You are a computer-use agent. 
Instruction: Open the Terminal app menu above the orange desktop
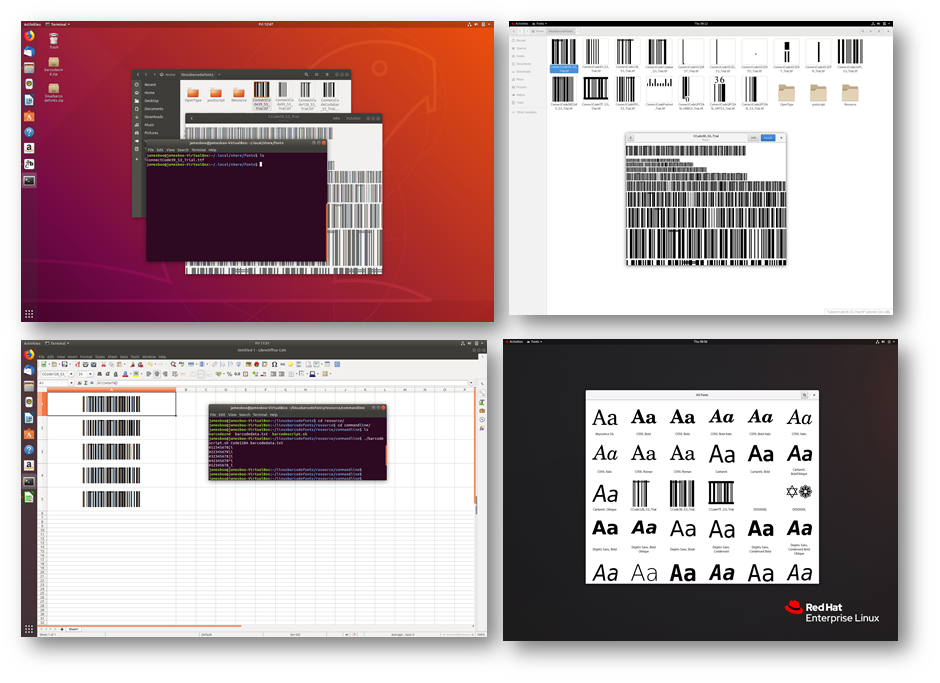pyautogui.click(x=58, y=24)
